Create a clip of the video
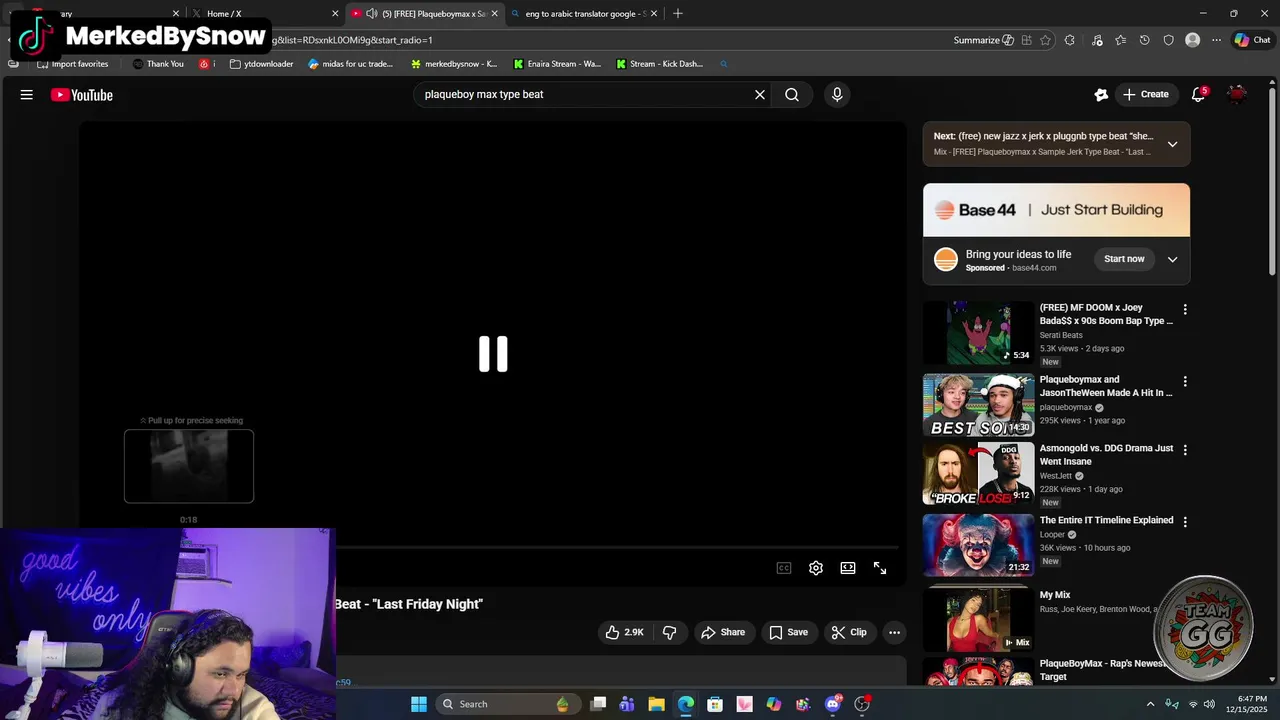 point(849,632)
